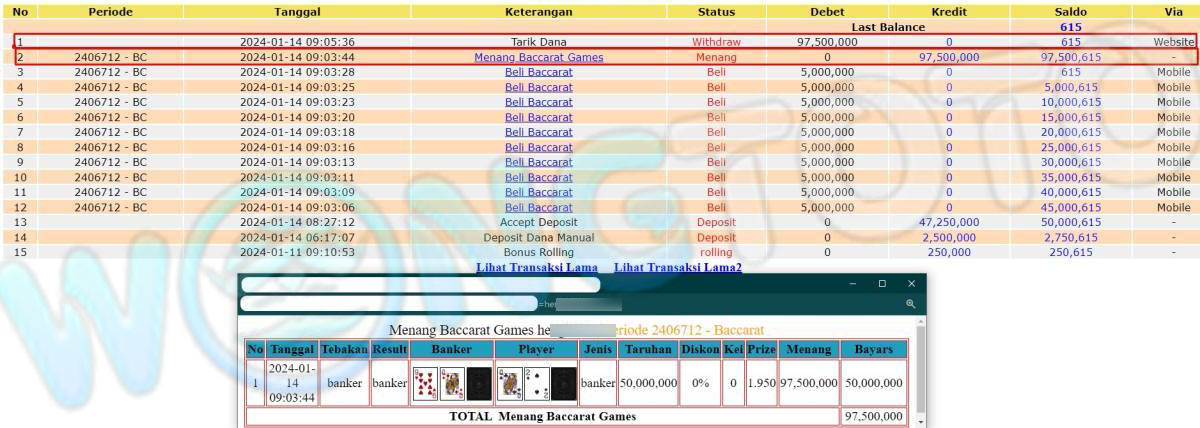
Task: Minimize the baccarat result popup window
Action: (852, 284)
